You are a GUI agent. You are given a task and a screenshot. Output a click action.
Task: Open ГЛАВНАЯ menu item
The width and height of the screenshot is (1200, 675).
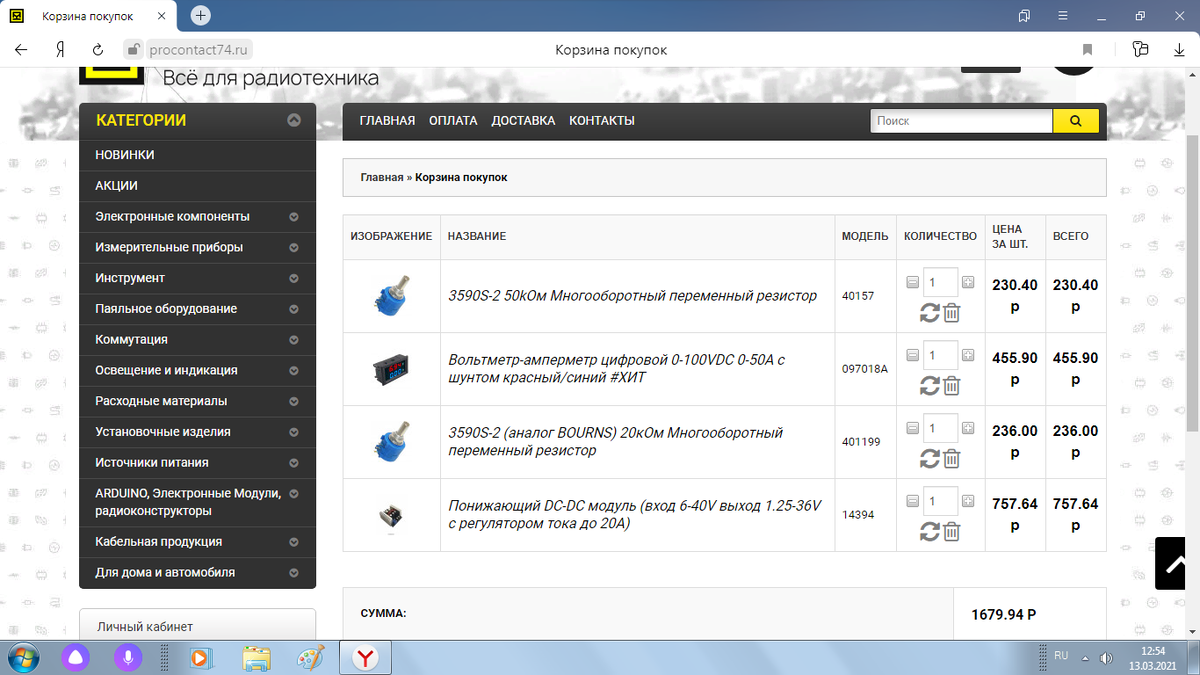pos(387,121)
